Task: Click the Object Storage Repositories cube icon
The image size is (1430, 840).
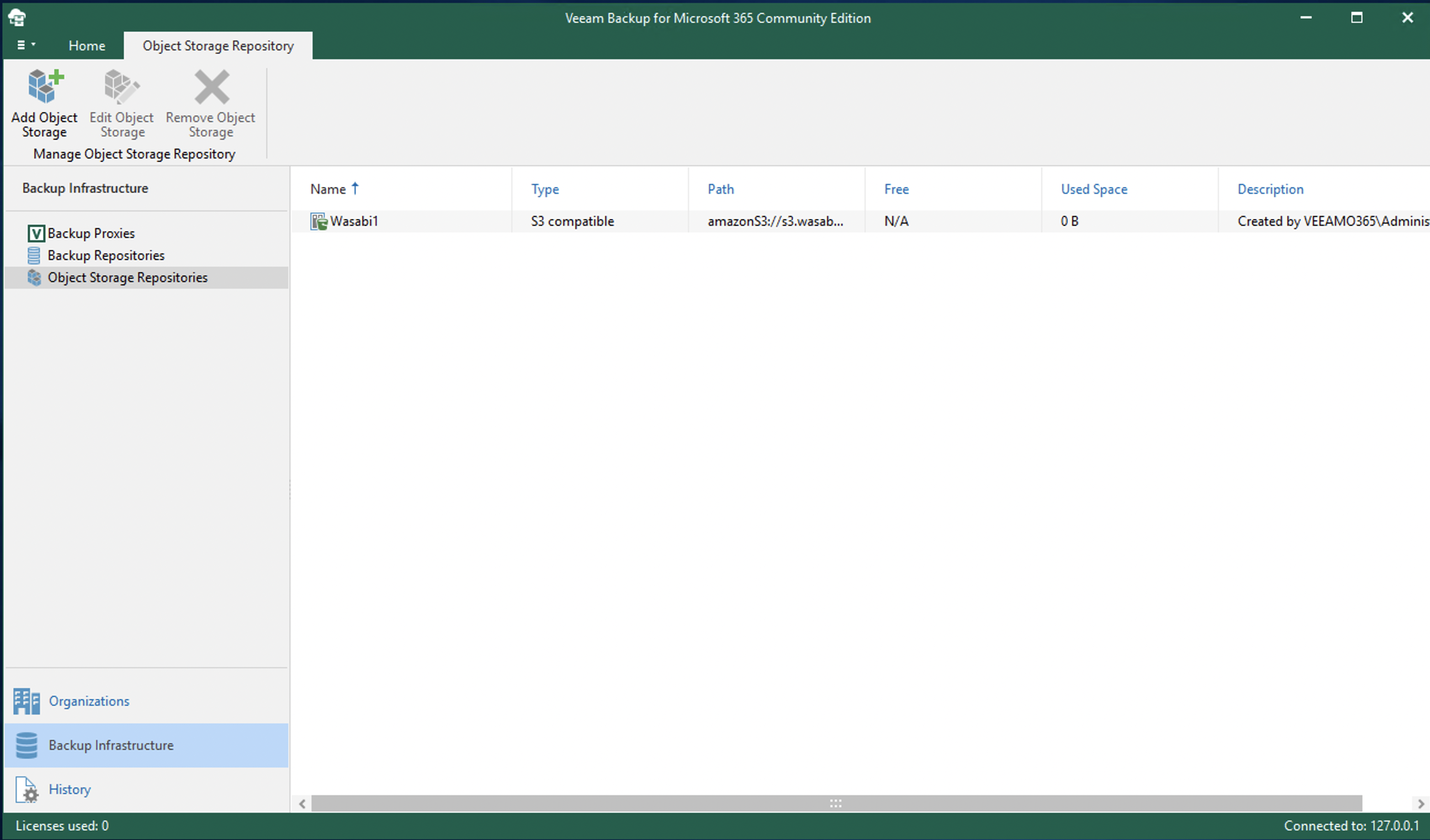Action: [x=34, y=278]
